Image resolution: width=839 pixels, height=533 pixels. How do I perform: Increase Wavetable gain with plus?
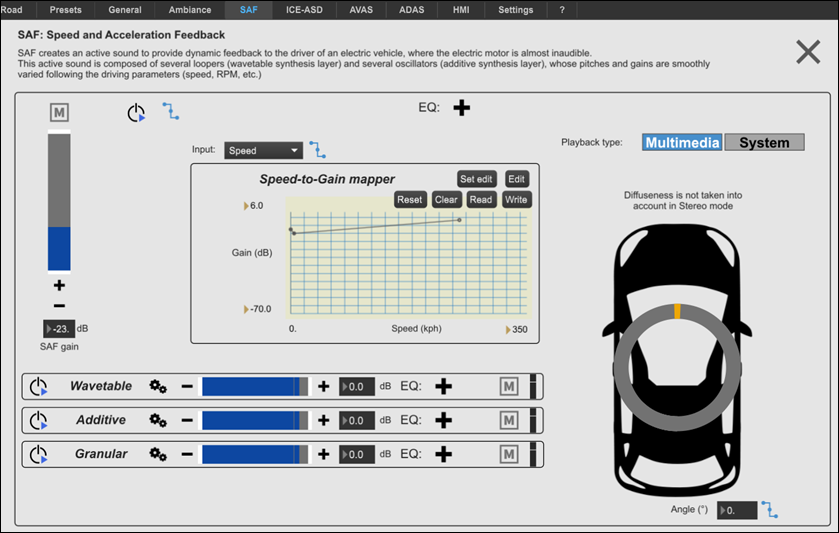[x=324, y=386]
